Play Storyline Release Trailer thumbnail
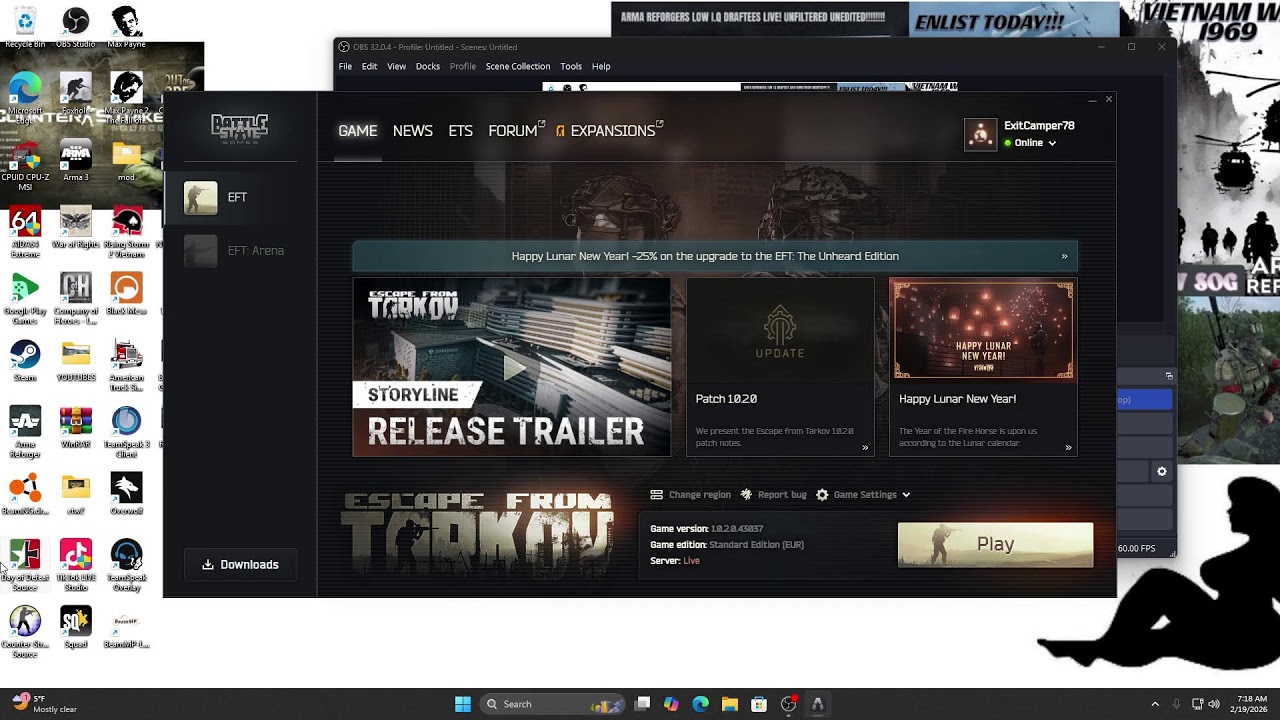The width and height of the screenshot is (1280, 720). click(512, 367)
